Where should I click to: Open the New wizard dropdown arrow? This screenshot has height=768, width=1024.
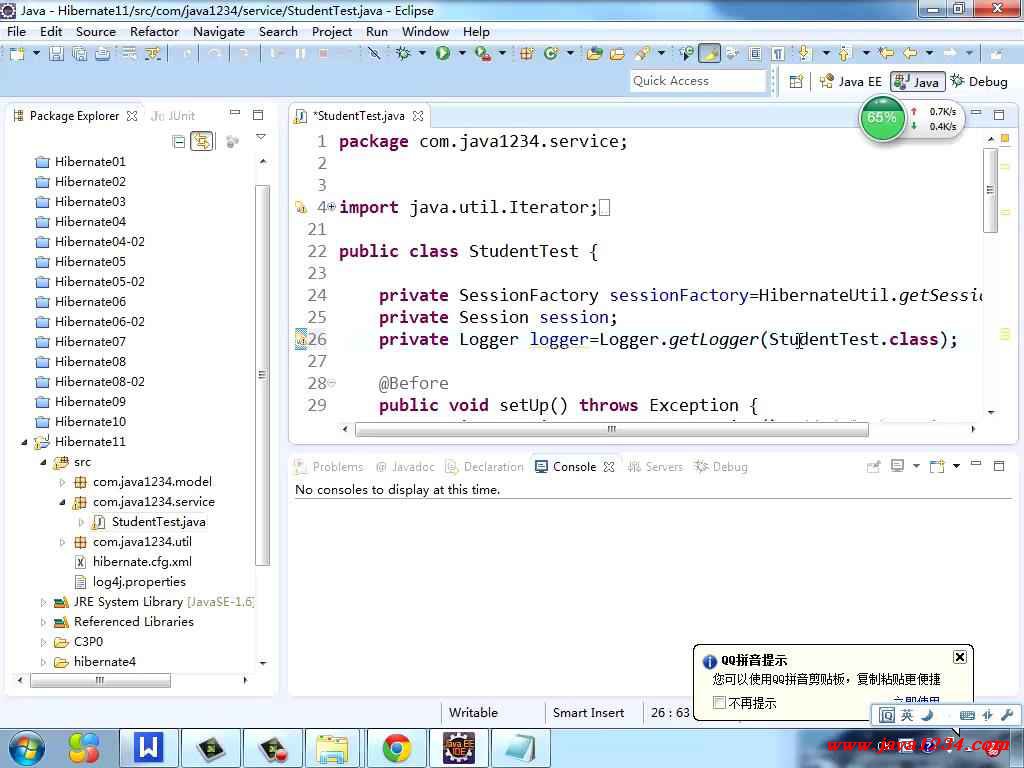pos(36,53)
